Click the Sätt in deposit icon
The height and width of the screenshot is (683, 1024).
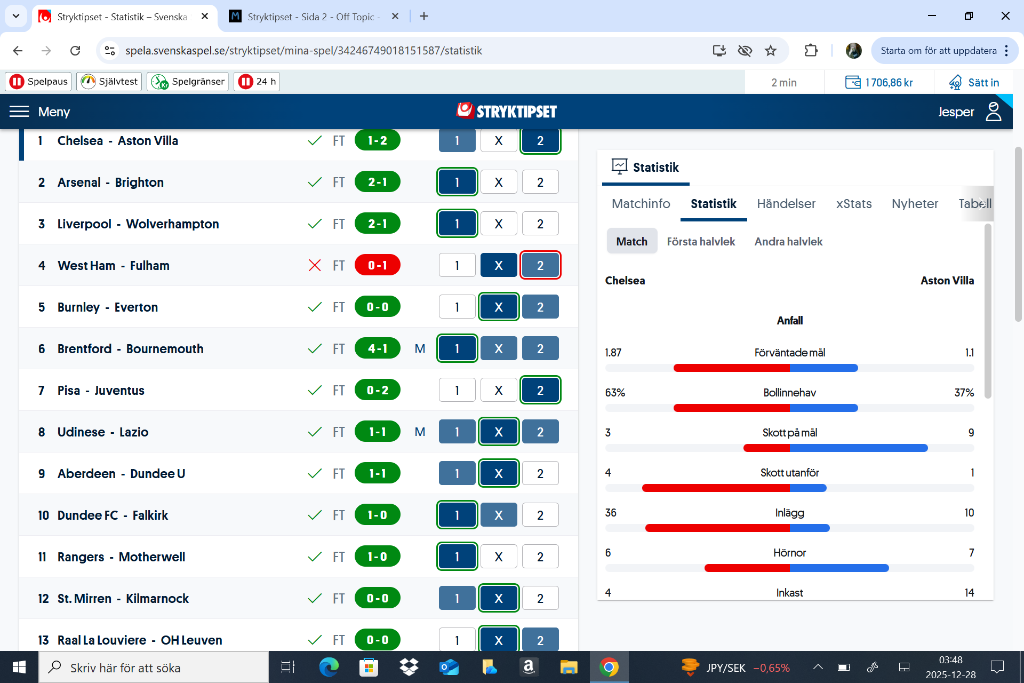click(955, 82)
